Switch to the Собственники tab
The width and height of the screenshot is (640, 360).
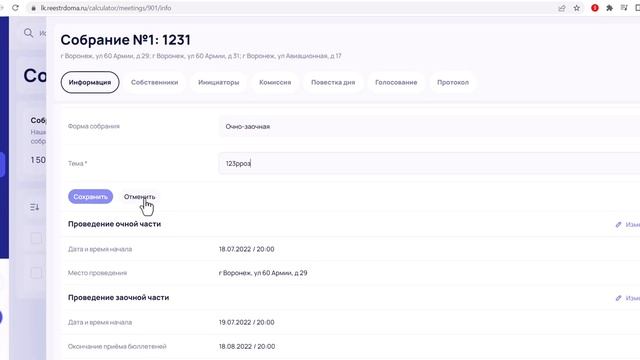pyautogui.click(x=154, y=82)
